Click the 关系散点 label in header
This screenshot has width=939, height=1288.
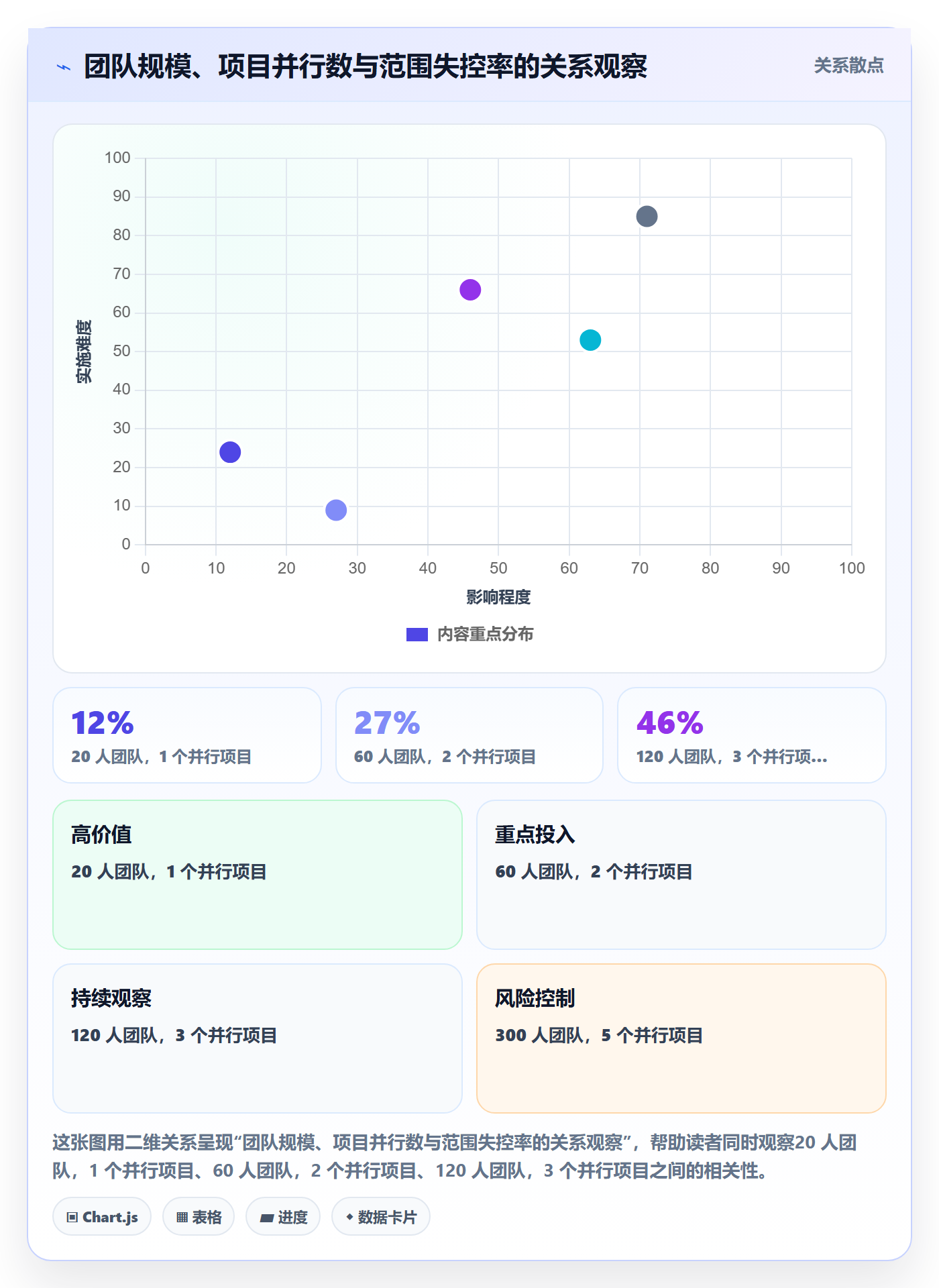[848, 66]
